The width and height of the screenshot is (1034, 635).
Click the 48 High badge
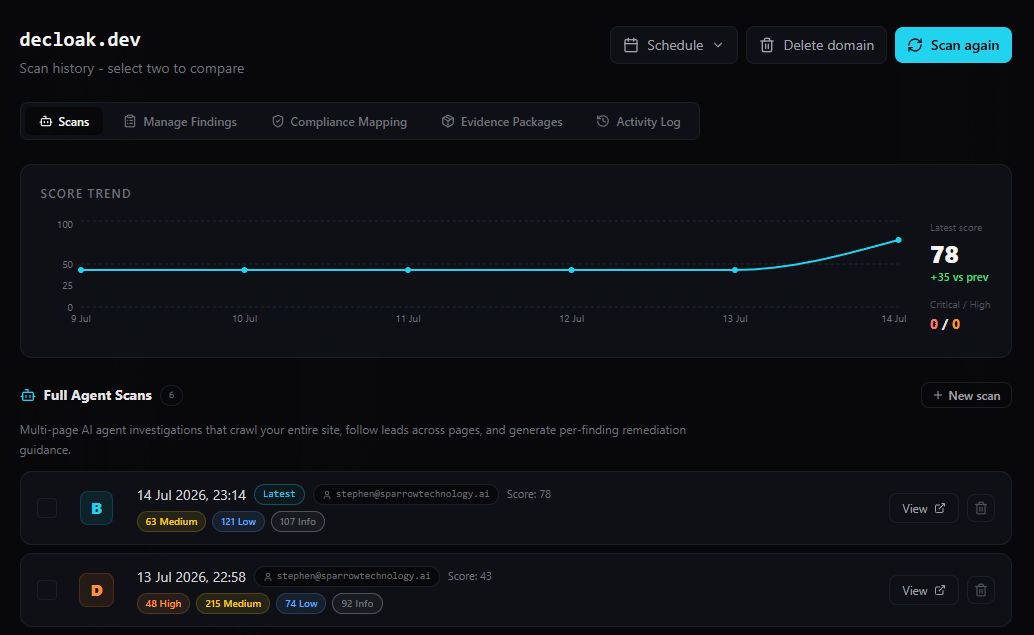[x=163, y=603]
